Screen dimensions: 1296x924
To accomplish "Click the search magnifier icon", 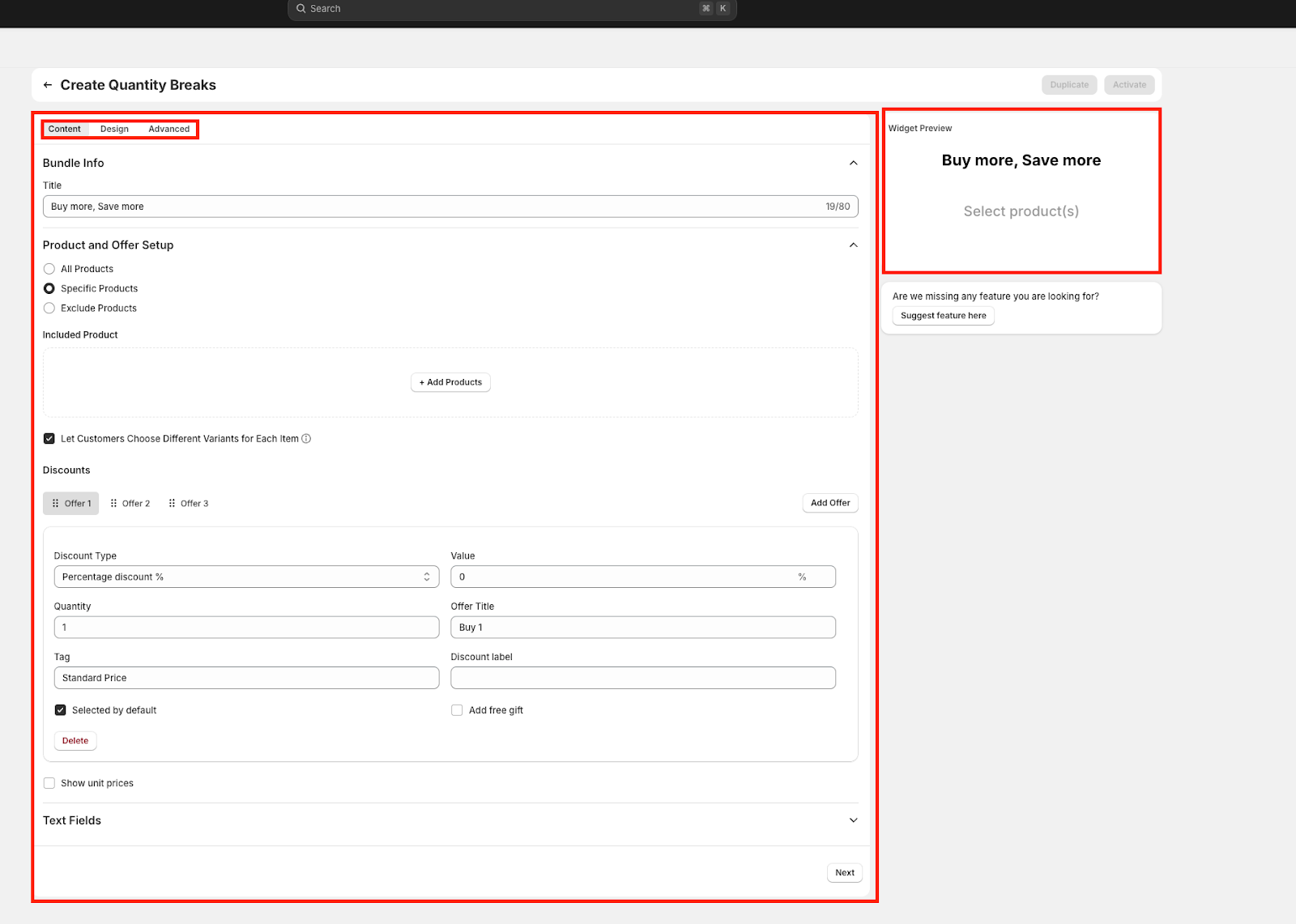I will pos(301,9).
